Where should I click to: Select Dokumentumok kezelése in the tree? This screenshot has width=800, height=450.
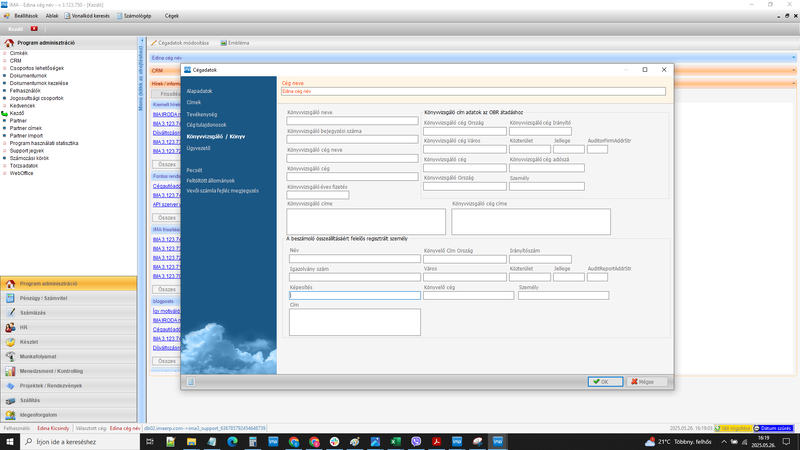[x=39, y=83]
